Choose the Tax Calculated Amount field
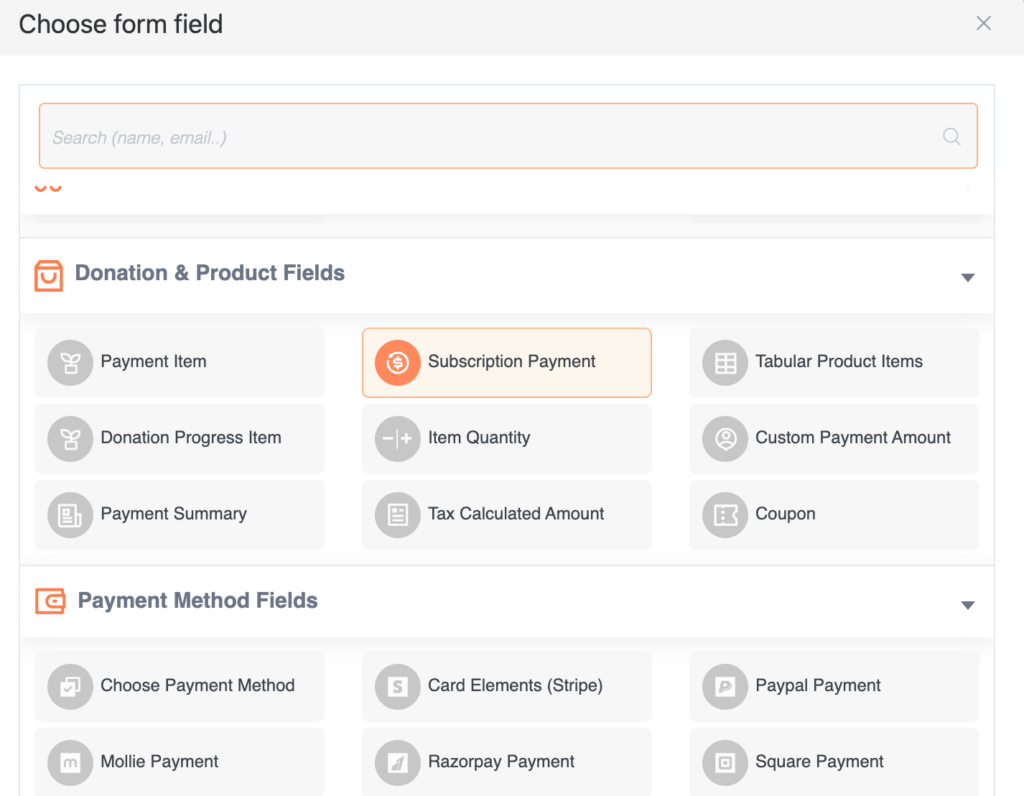1024x796 pixels. pyautogui.click(x=507, y=515)
